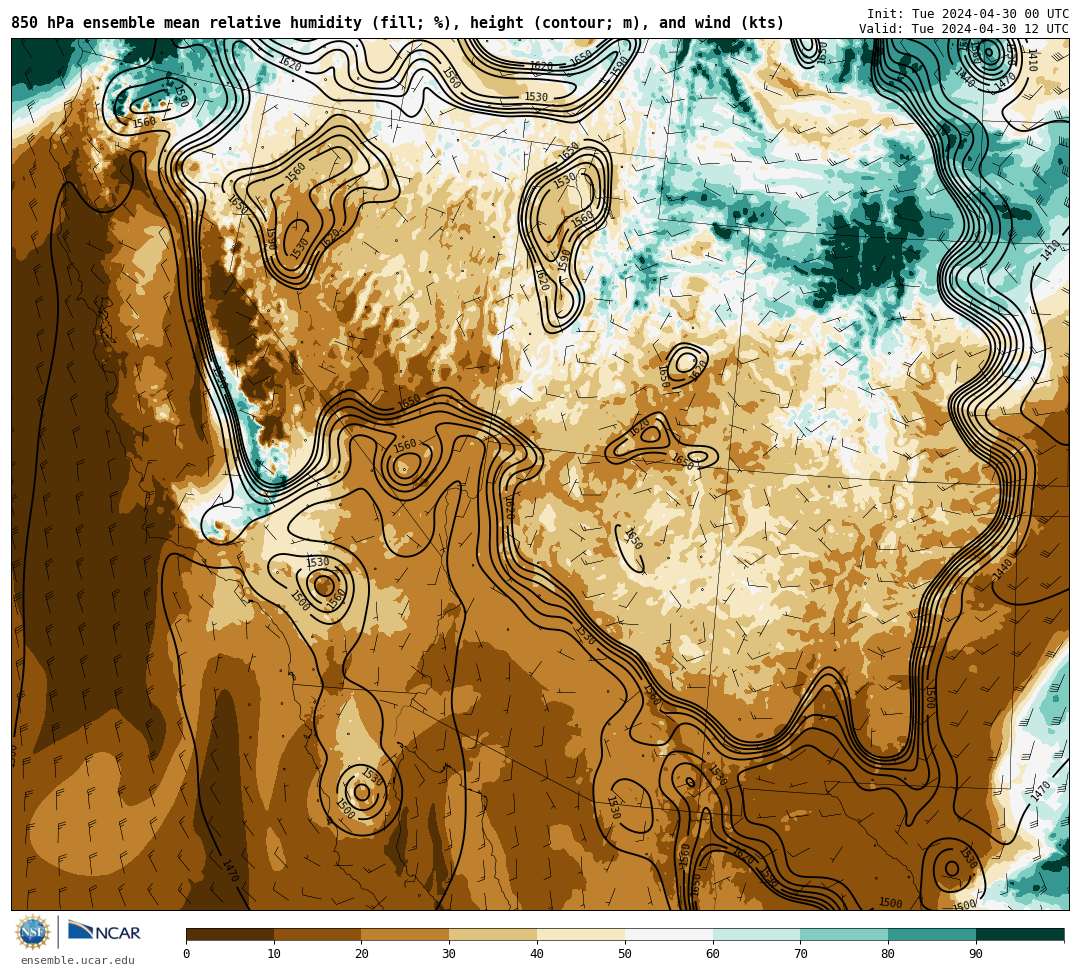Click the colorbar tick label 0
1080x973 pixels.
187,954
